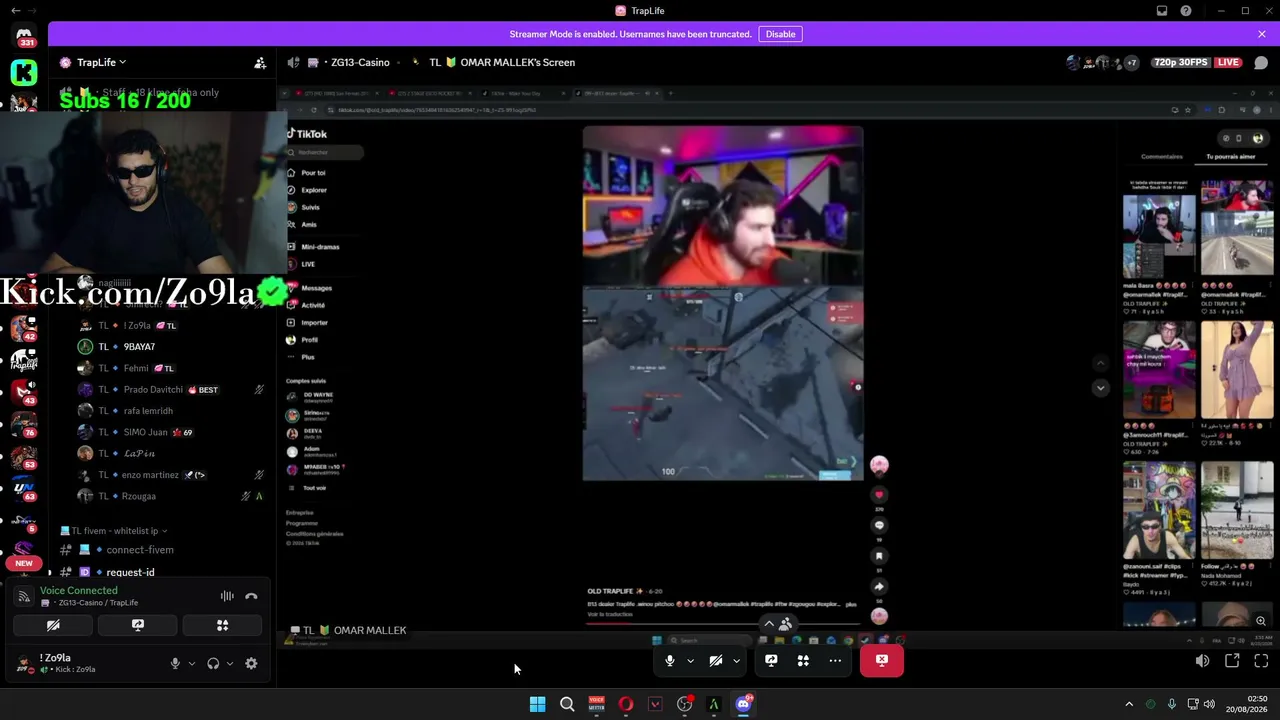Expand mic options in stream control bar

[x=690, y=660]
